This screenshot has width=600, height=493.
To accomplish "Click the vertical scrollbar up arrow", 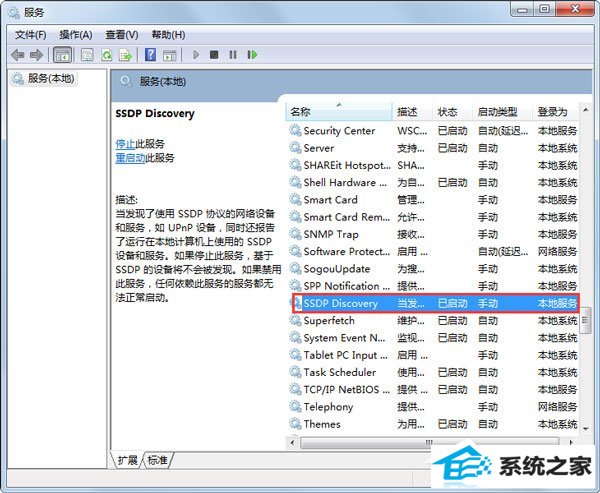I will coord(585,110).
